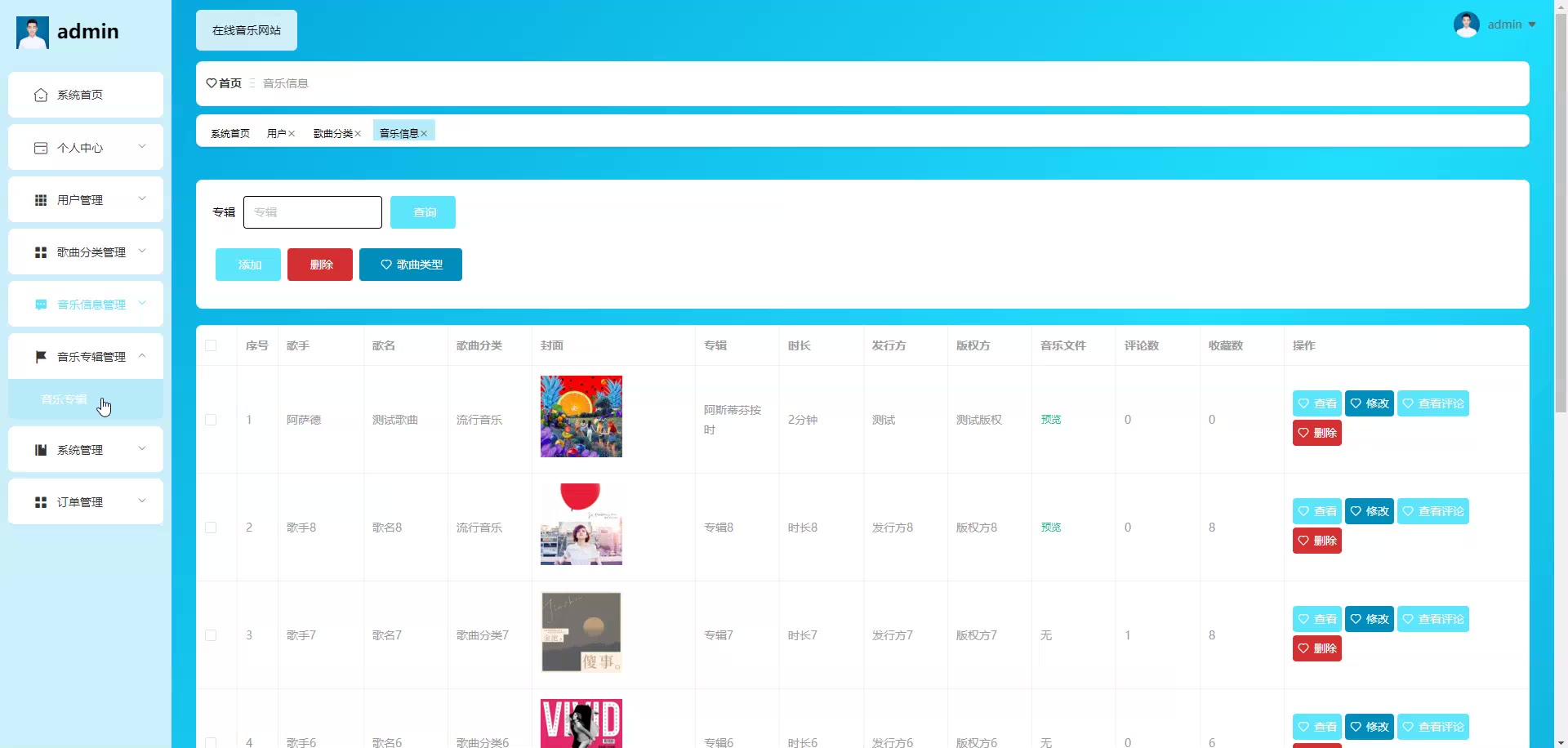Viewport: 1568px width, 748px height.
Task: Click the 查看评论 button for the 歌名7 row
Action: tap(1433, 619)
